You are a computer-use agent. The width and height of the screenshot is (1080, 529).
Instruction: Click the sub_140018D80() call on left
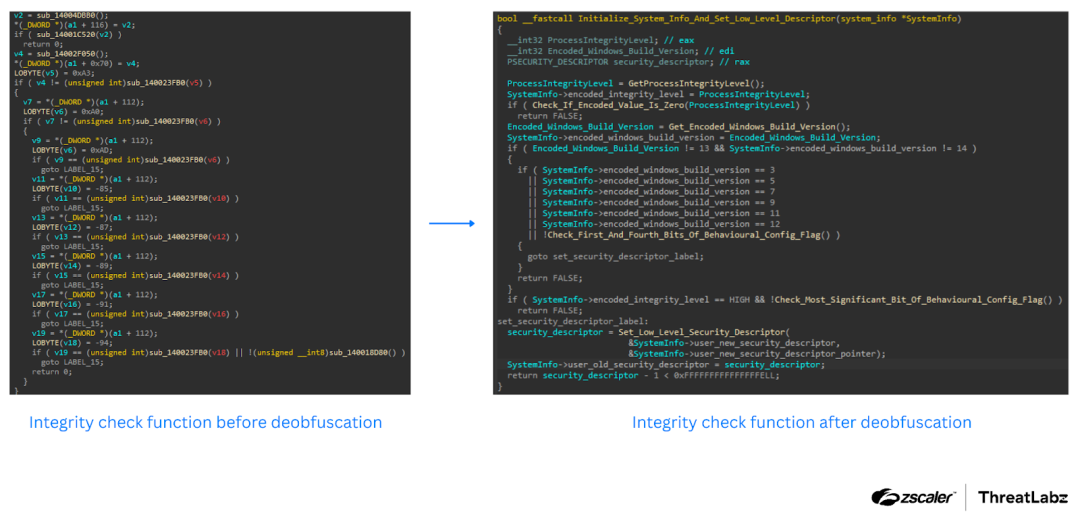[x=362, y=352]
